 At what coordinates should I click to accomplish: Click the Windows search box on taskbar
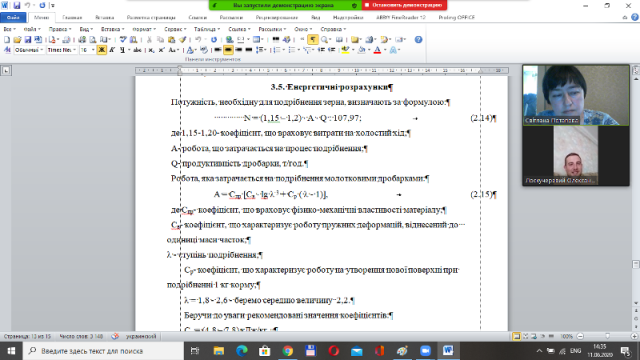coord(104,351)
